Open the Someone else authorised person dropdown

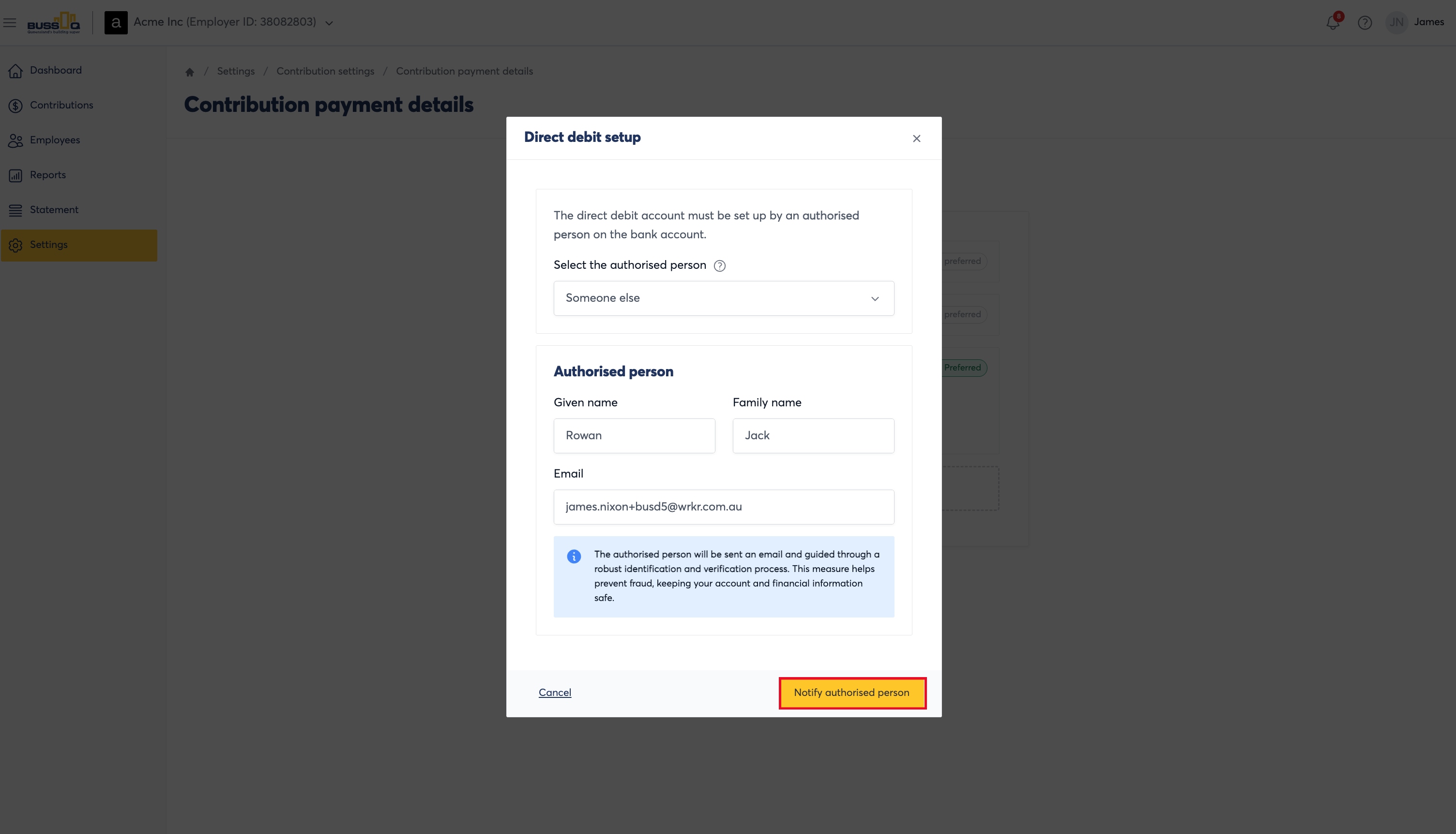click(x=724, y=298)
